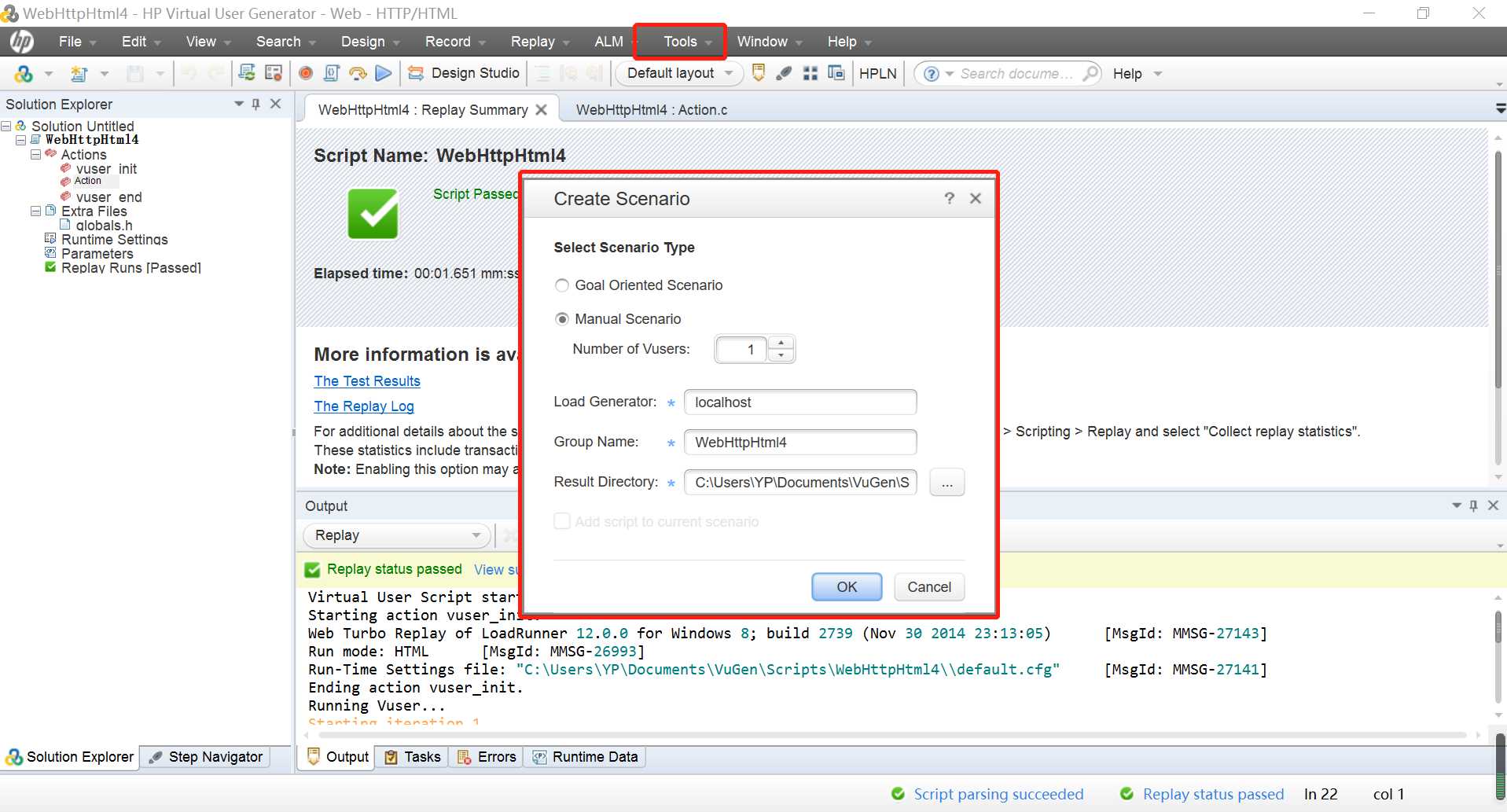Collapse the Solution Untitled tree node
Screen dimensions: 1507x812
coord(6,126)
